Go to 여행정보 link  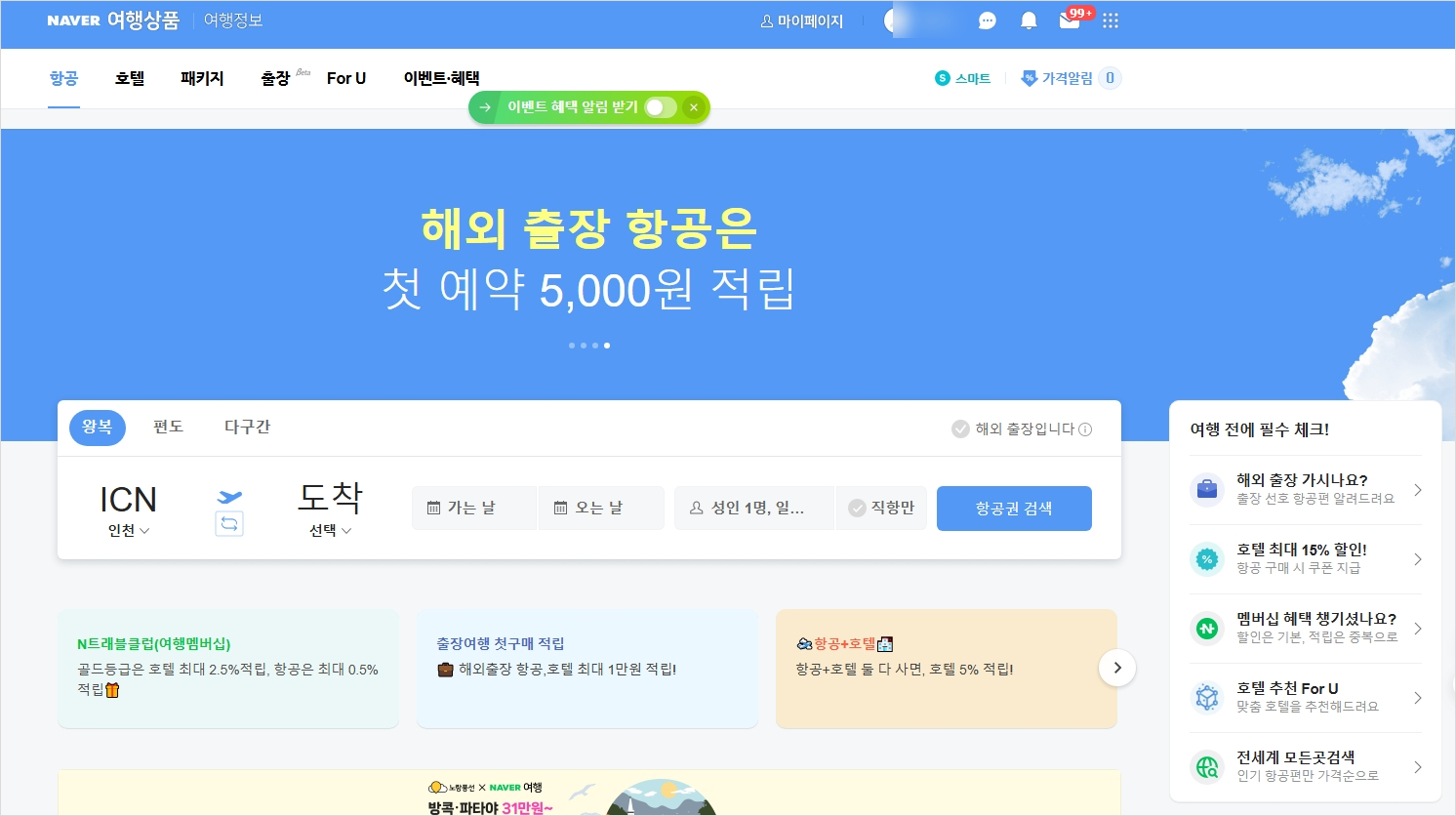point(233,20)
